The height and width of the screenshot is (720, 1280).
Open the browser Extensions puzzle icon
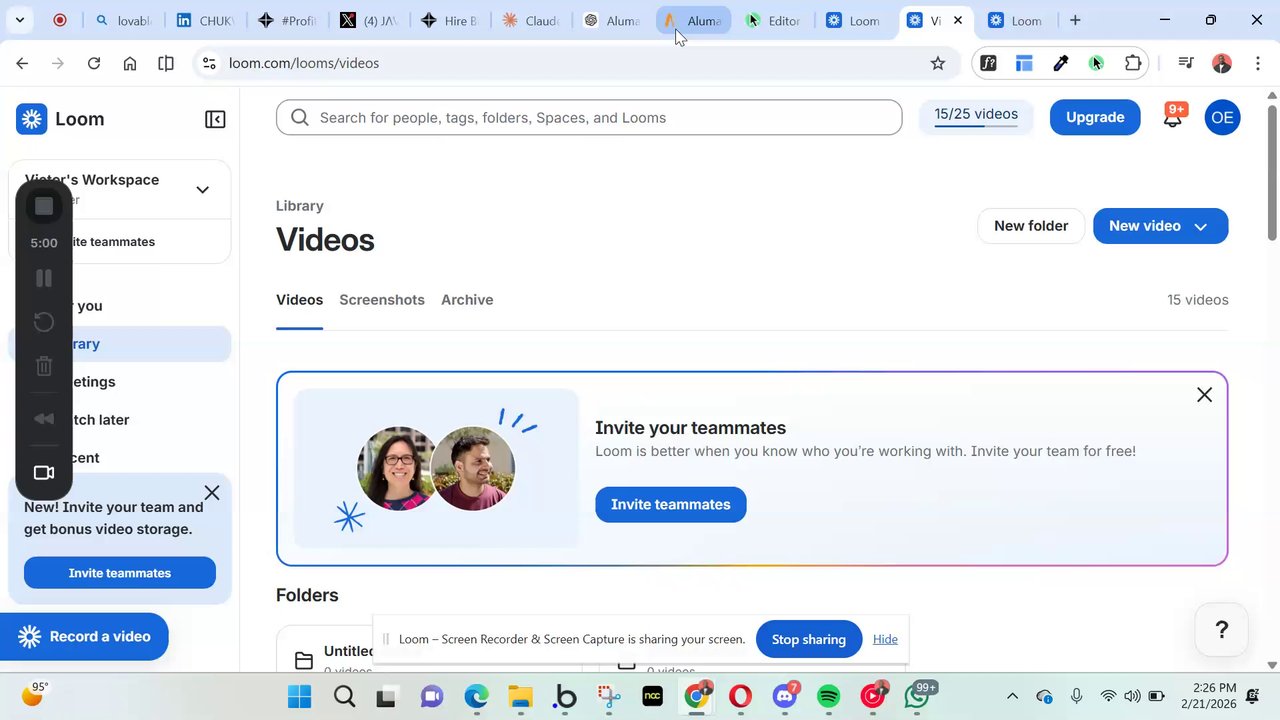(x=1133, y=63)
